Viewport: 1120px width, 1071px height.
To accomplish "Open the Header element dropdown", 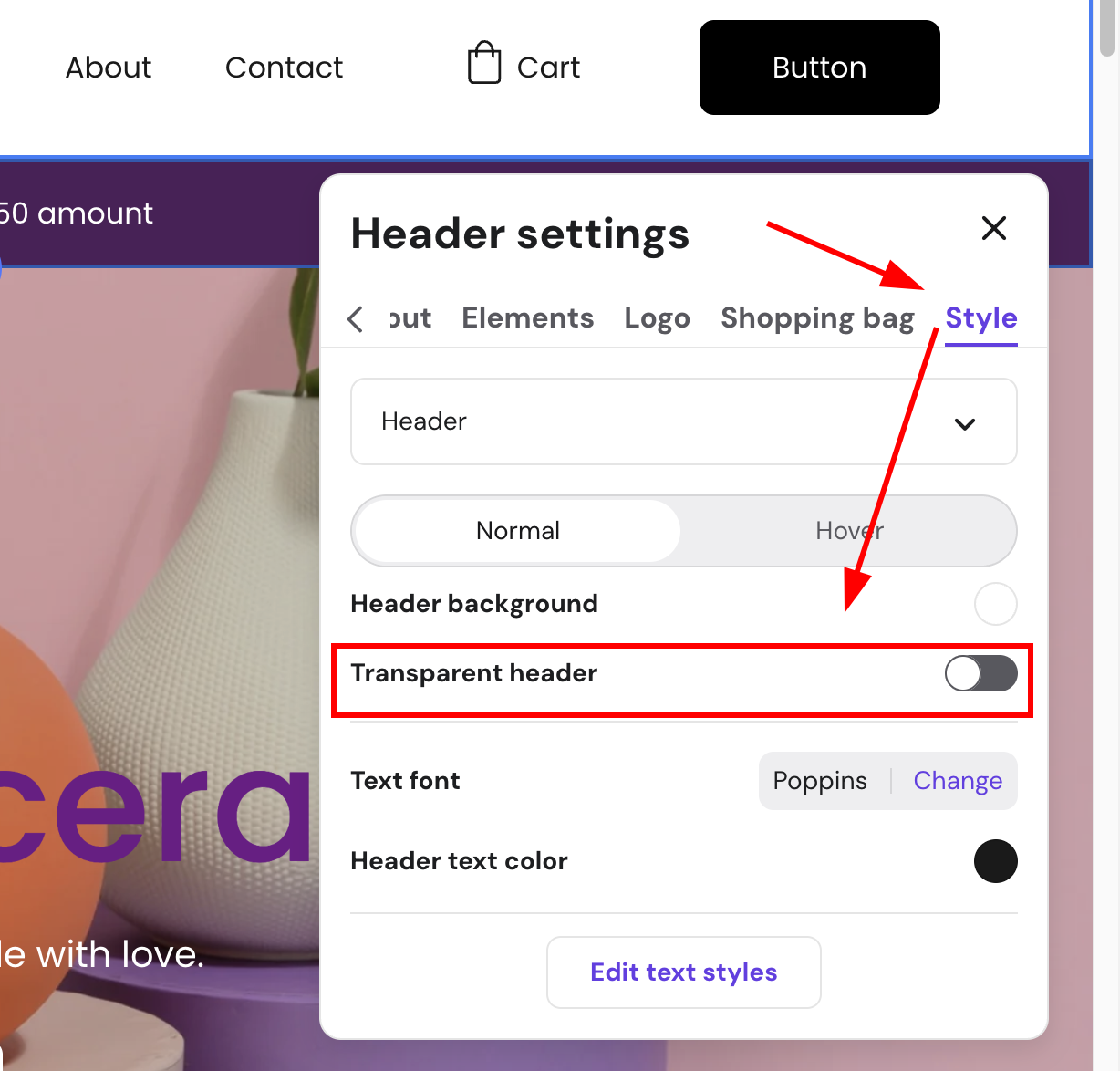I will (682, 421).
